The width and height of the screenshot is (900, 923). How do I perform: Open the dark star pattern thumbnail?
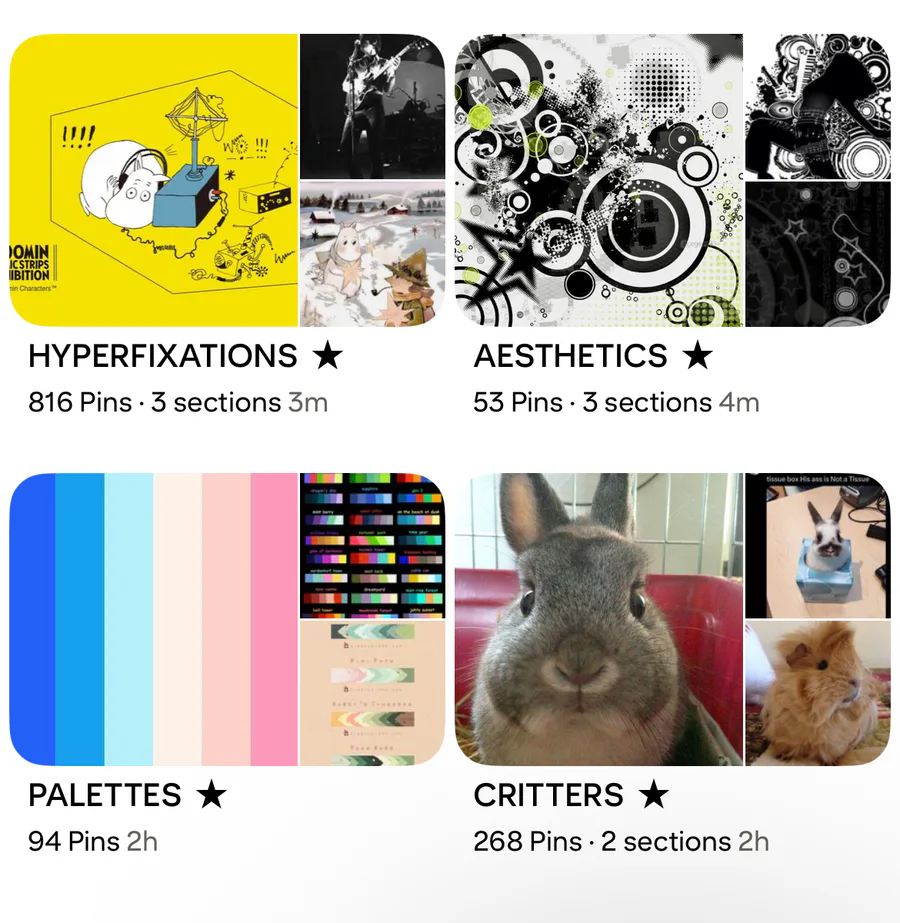pos(818,254)
